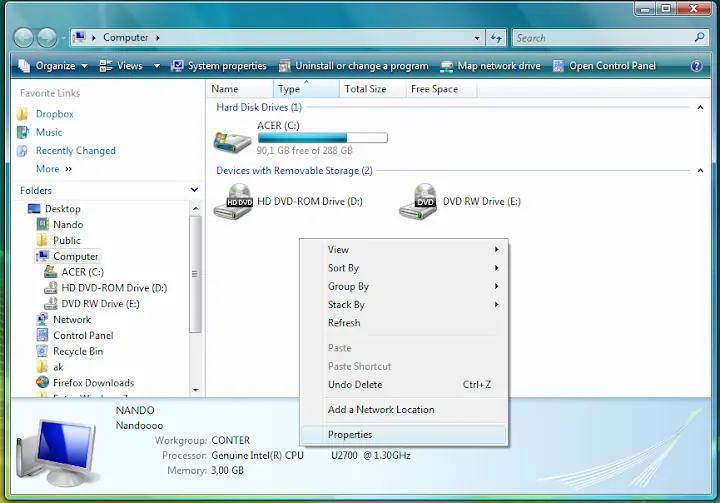This screenshot has width=720, height=503.
Task: Click the ACER (C:) hard drive icon
Action: 232,141
